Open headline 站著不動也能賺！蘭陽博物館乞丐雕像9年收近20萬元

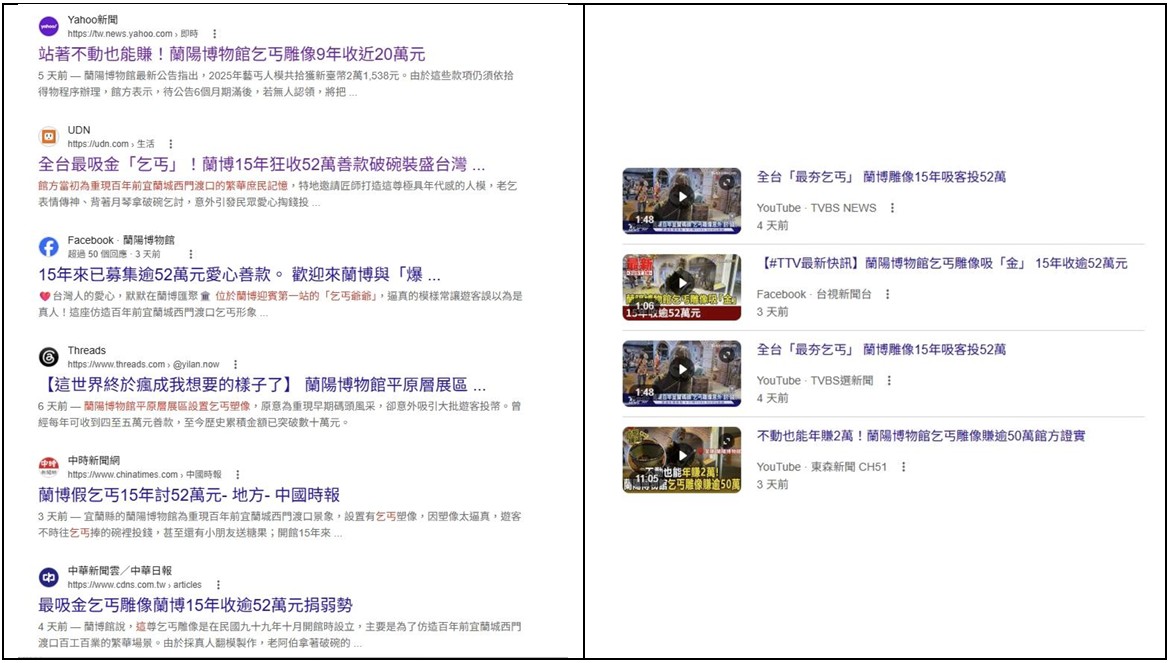(x=231, y=54)
